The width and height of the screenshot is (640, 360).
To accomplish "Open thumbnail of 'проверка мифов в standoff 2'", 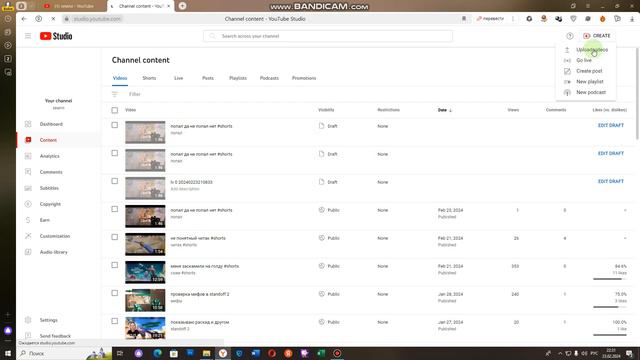I will tap(145, 300).
